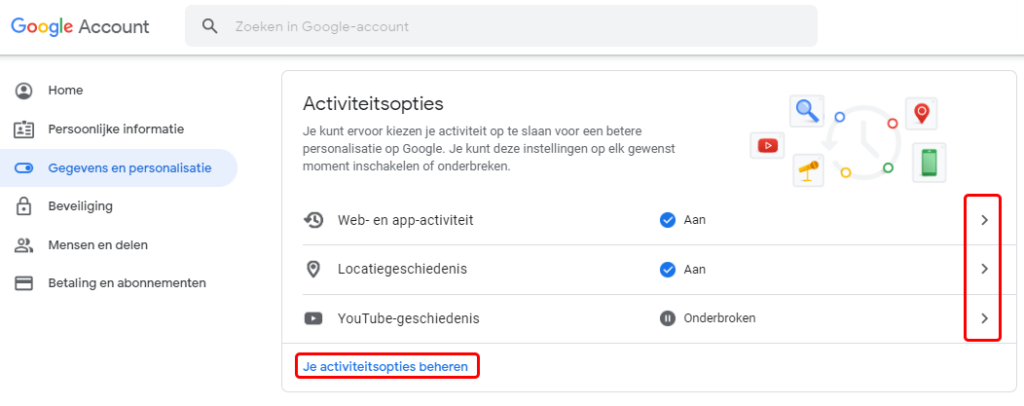Screen dimensions: 1024x406
Task: Click the Mensen en delen people icon
Action: (x=24, y=245)
